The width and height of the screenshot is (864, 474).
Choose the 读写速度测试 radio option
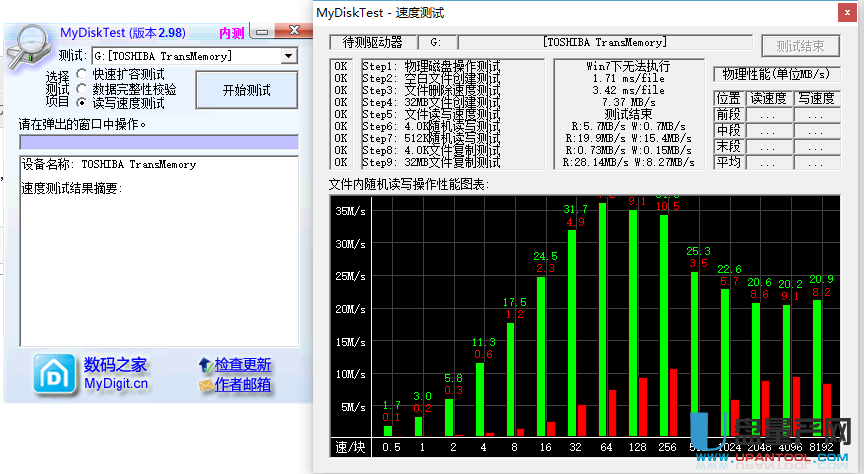tap(83, 103)
